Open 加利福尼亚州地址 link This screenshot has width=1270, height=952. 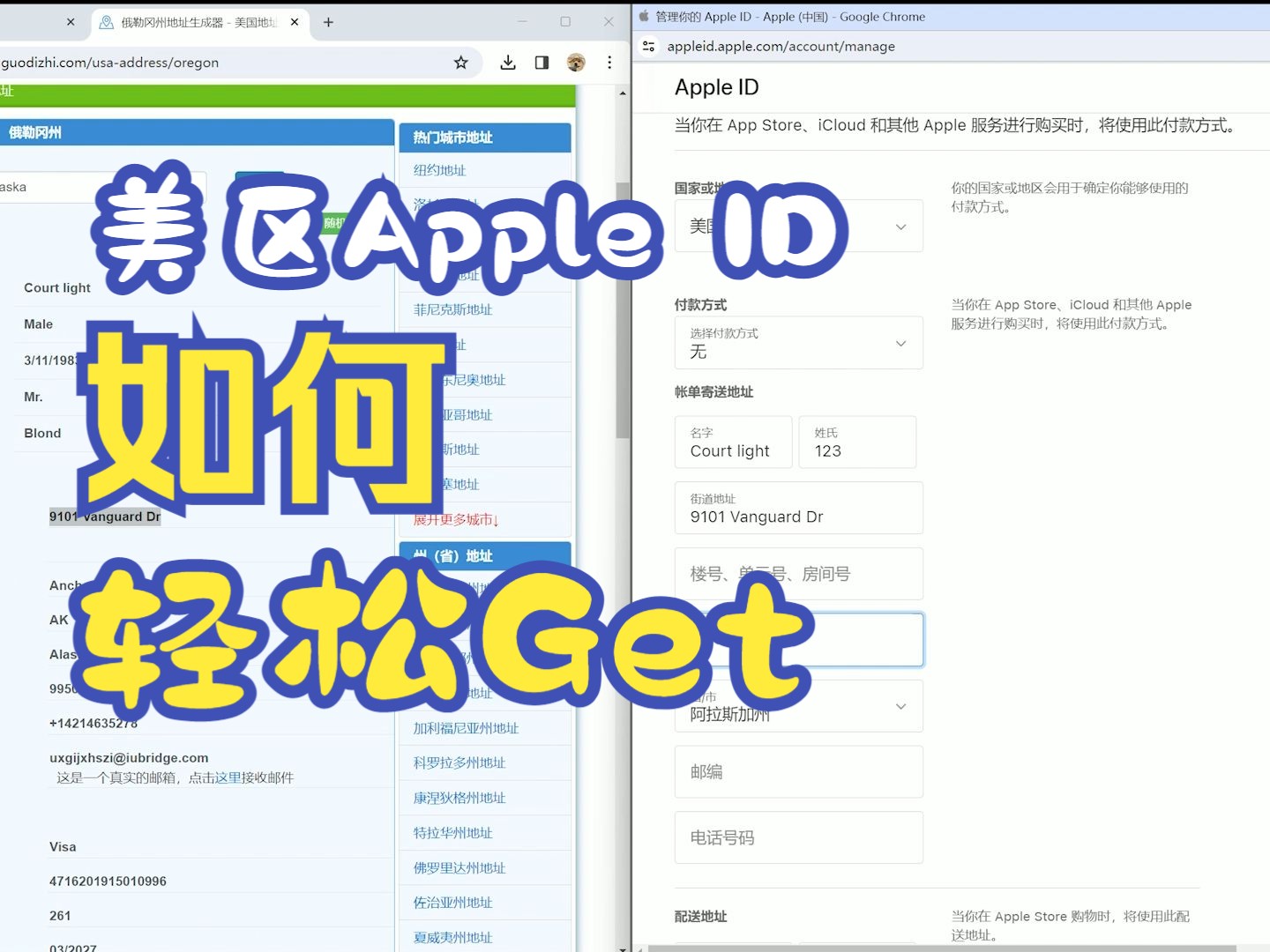(466, 728)
